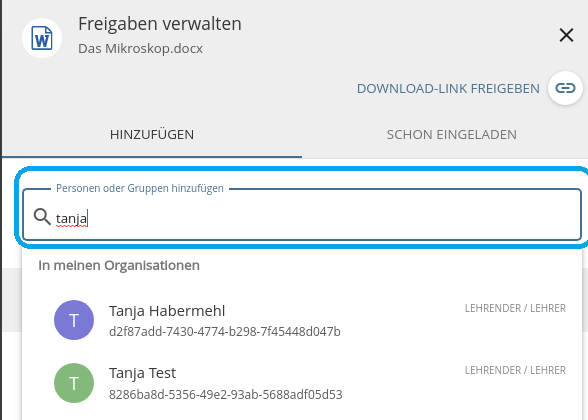Click the Freigaben verwalten title
The image size is (588, 420).
click(x=160, y=24)
